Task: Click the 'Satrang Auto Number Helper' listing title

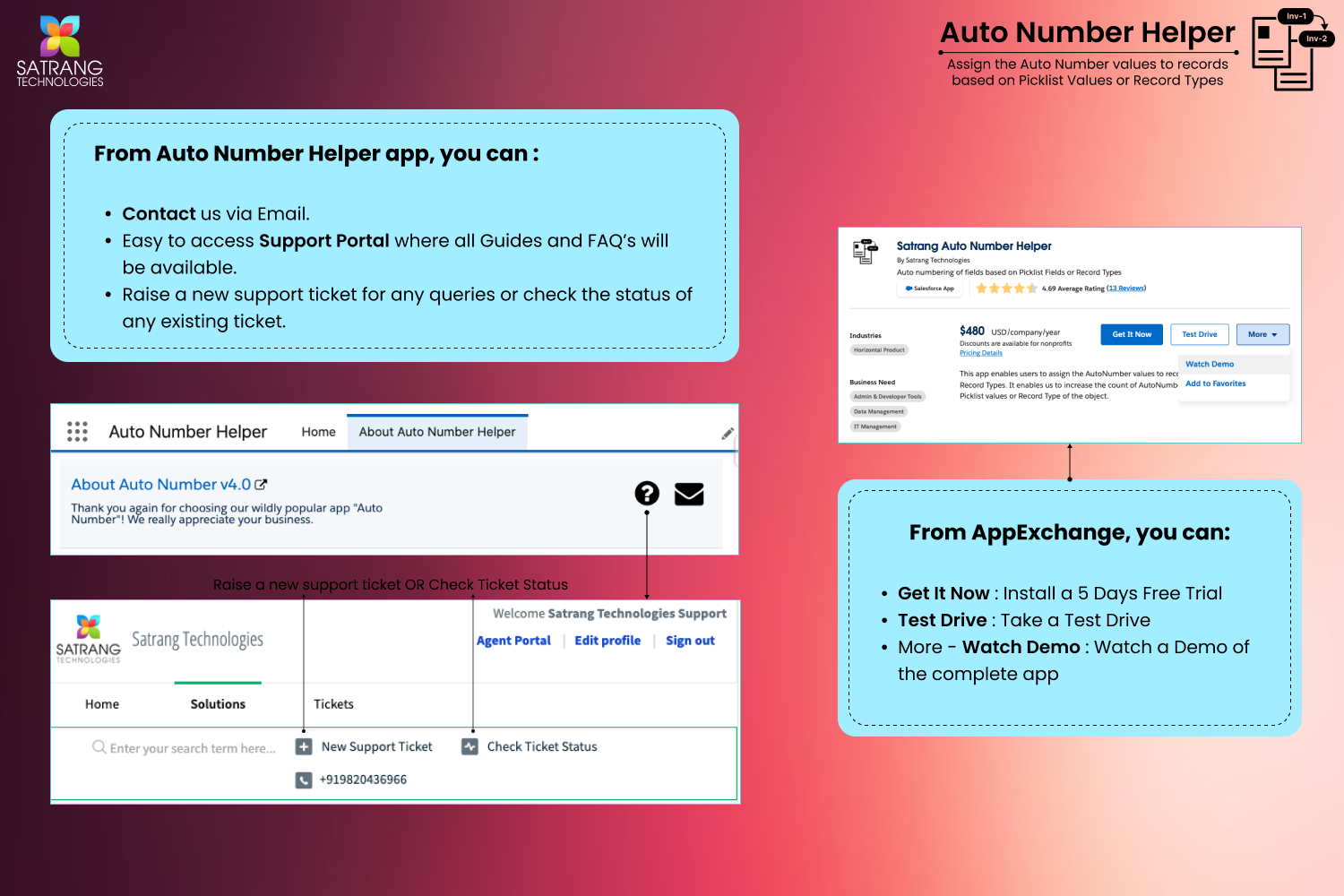Action: (974, 246)
